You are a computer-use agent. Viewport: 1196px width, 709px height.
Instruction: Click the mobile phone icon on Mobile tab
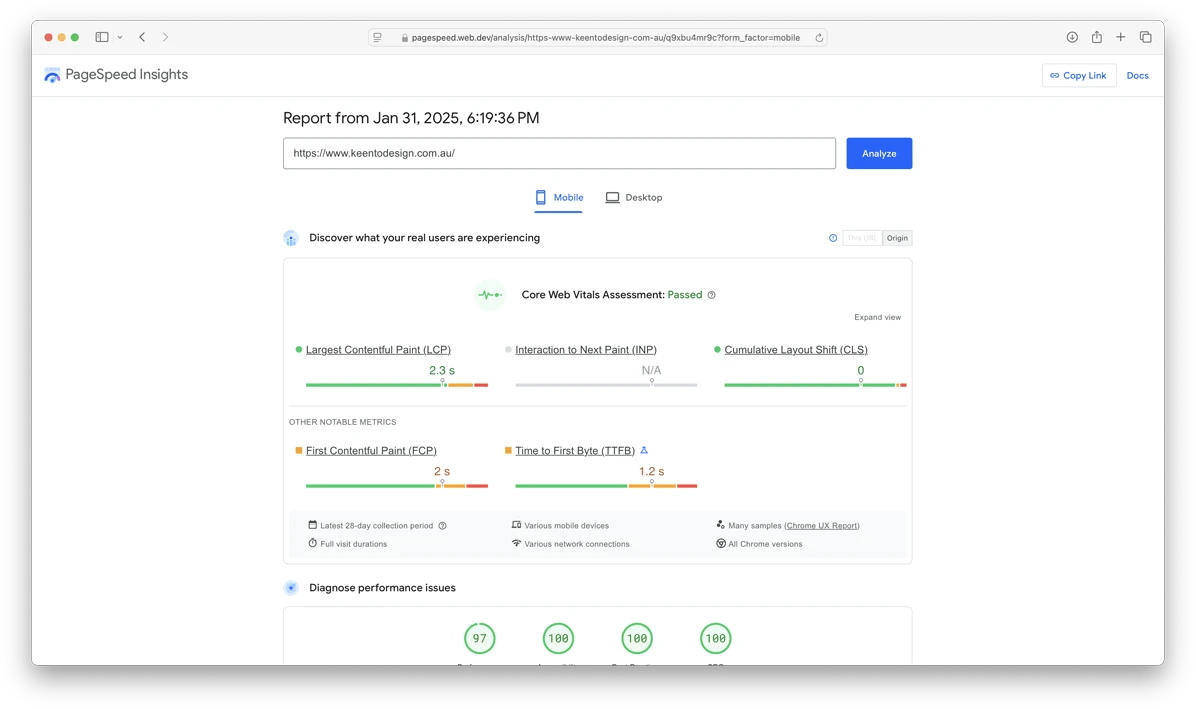pos(541,197)
